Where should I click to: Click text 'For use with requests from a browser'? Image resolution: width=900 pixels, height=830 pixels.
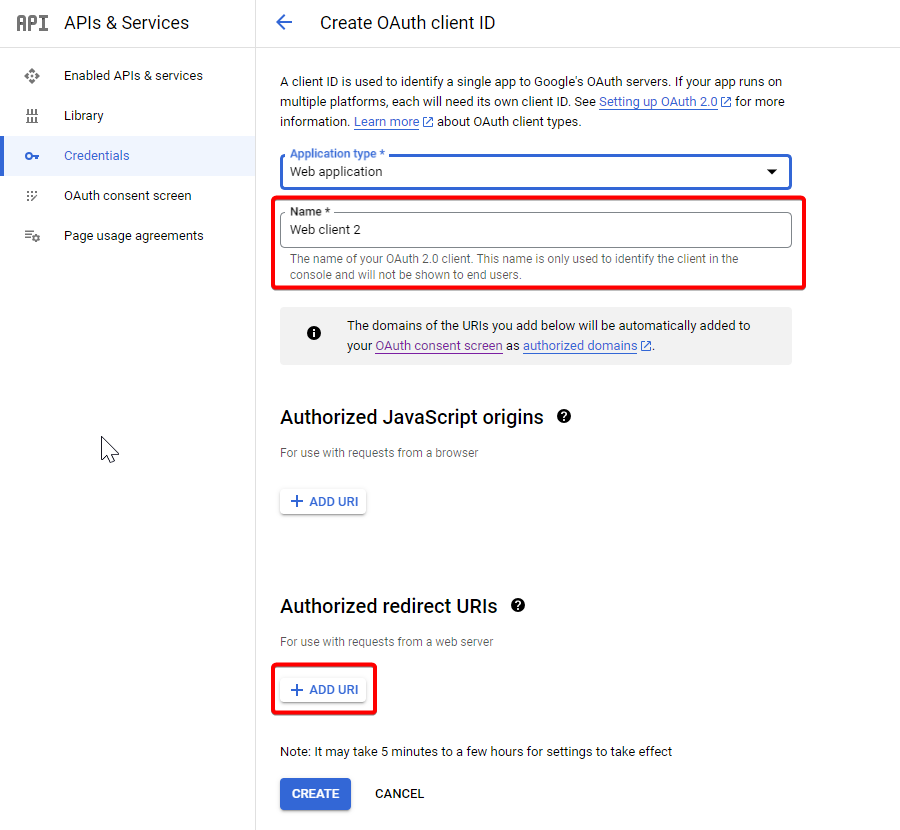[379, 453]
